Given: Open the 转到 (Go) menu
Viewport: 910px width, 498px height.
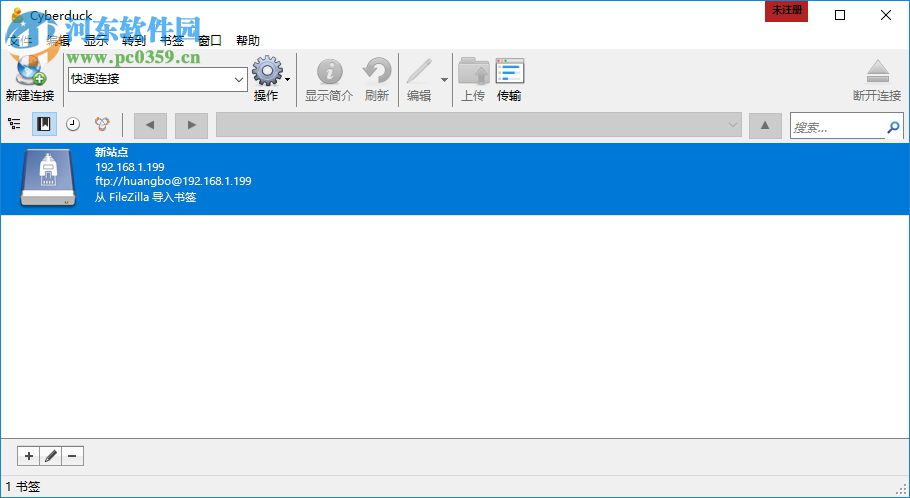Looking at the screenshot, I should tap(133, 41).
